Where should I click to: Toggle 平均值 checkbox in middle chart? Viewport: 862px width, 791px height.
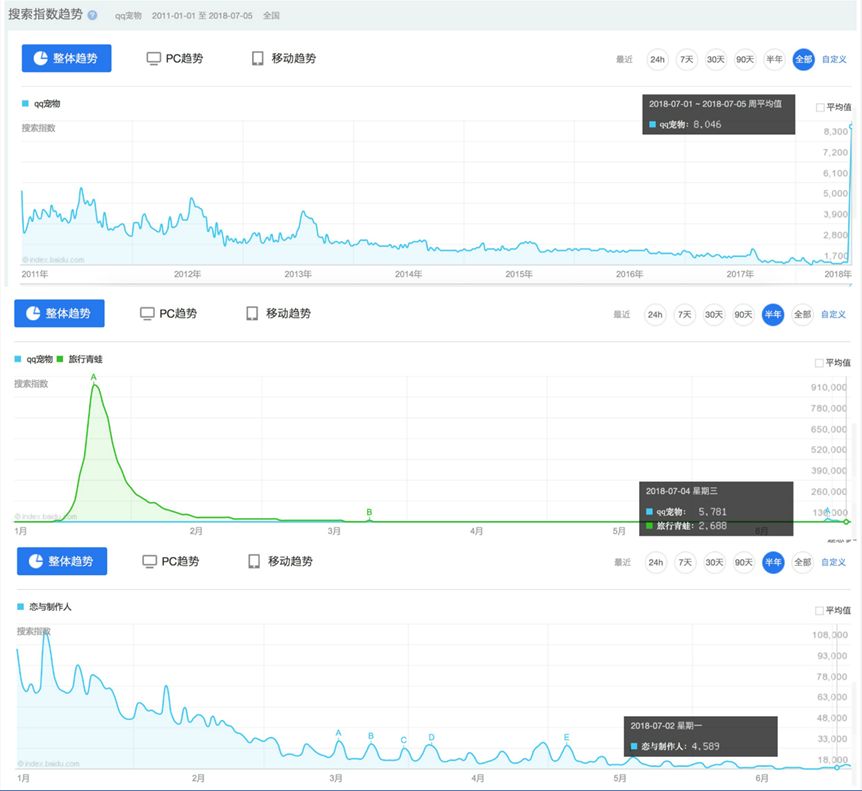click(819, 363)
